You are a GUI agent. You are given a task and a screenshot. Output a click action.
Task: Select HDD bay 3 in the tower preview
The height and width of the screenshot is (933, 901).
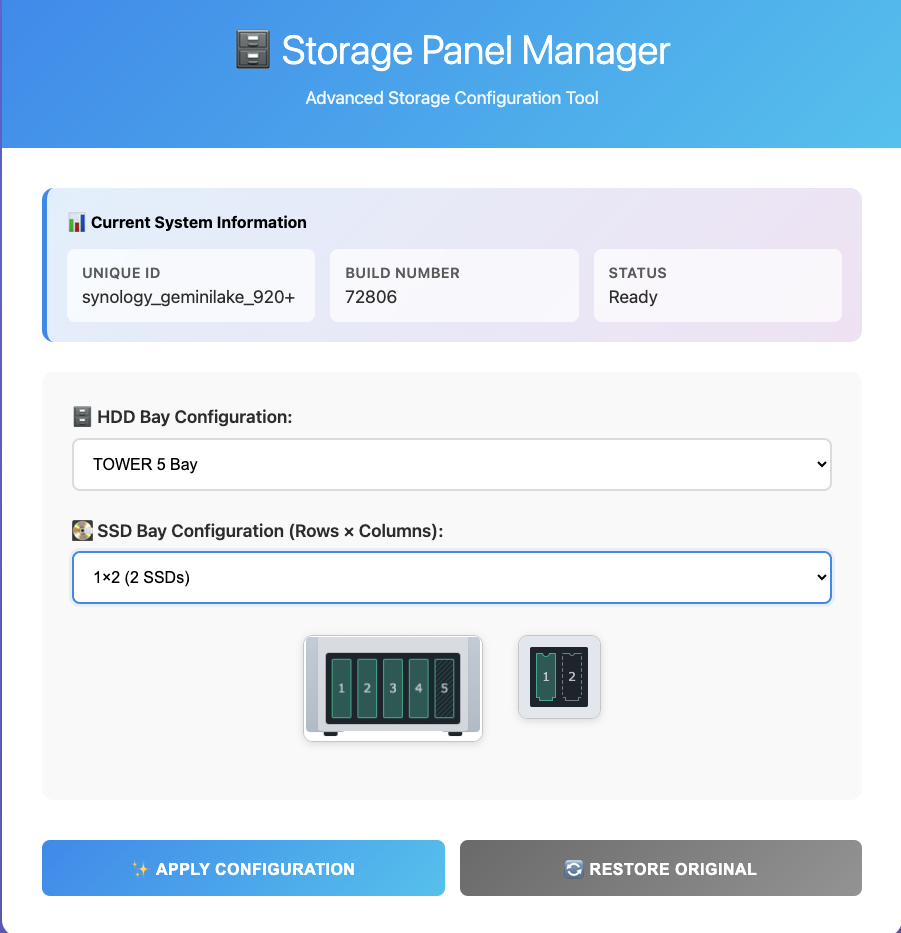pyautogui.click(x=393, y=688)
